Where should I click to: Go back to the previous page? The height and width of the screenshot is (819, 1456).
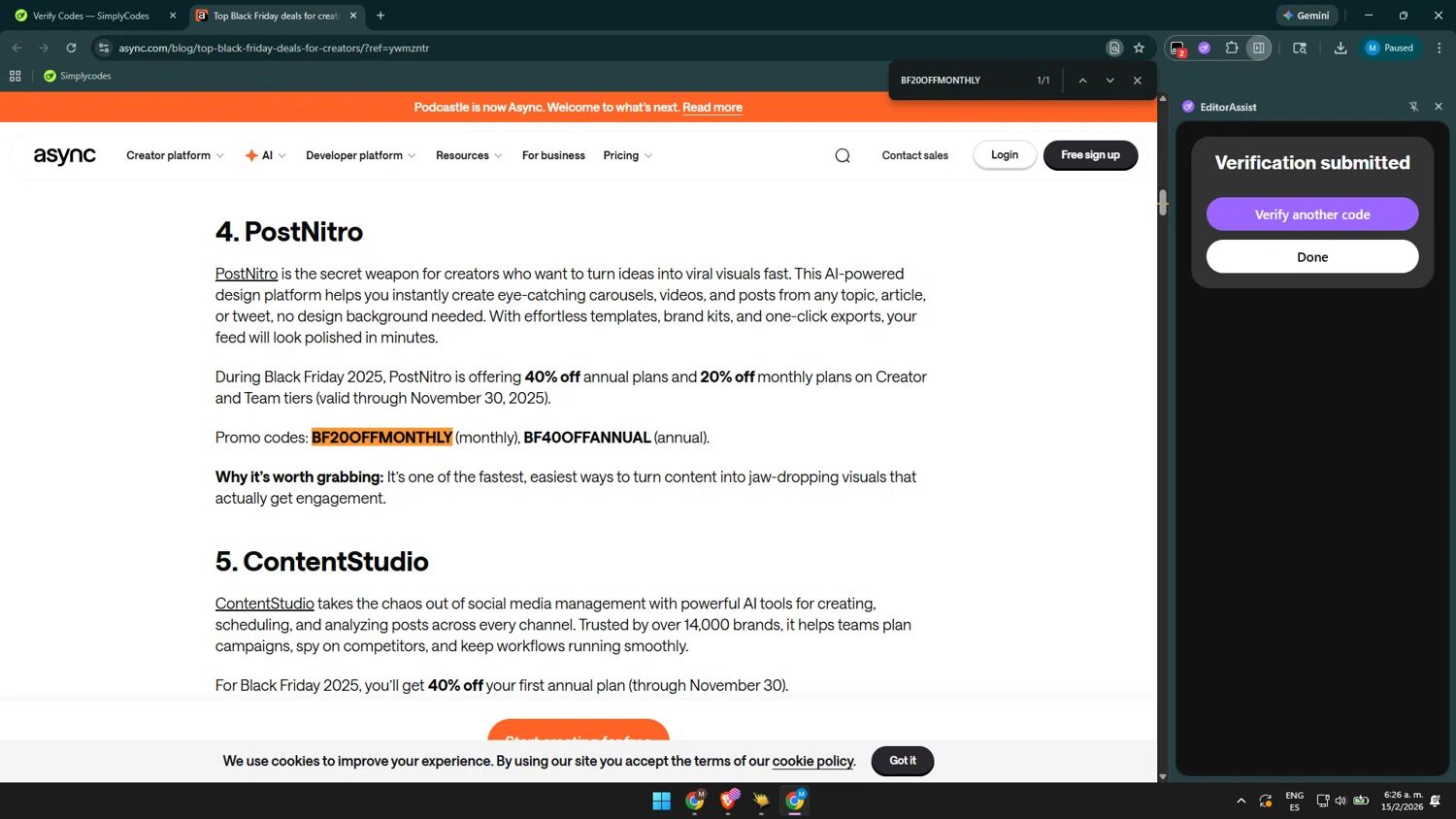click(17, 48)
